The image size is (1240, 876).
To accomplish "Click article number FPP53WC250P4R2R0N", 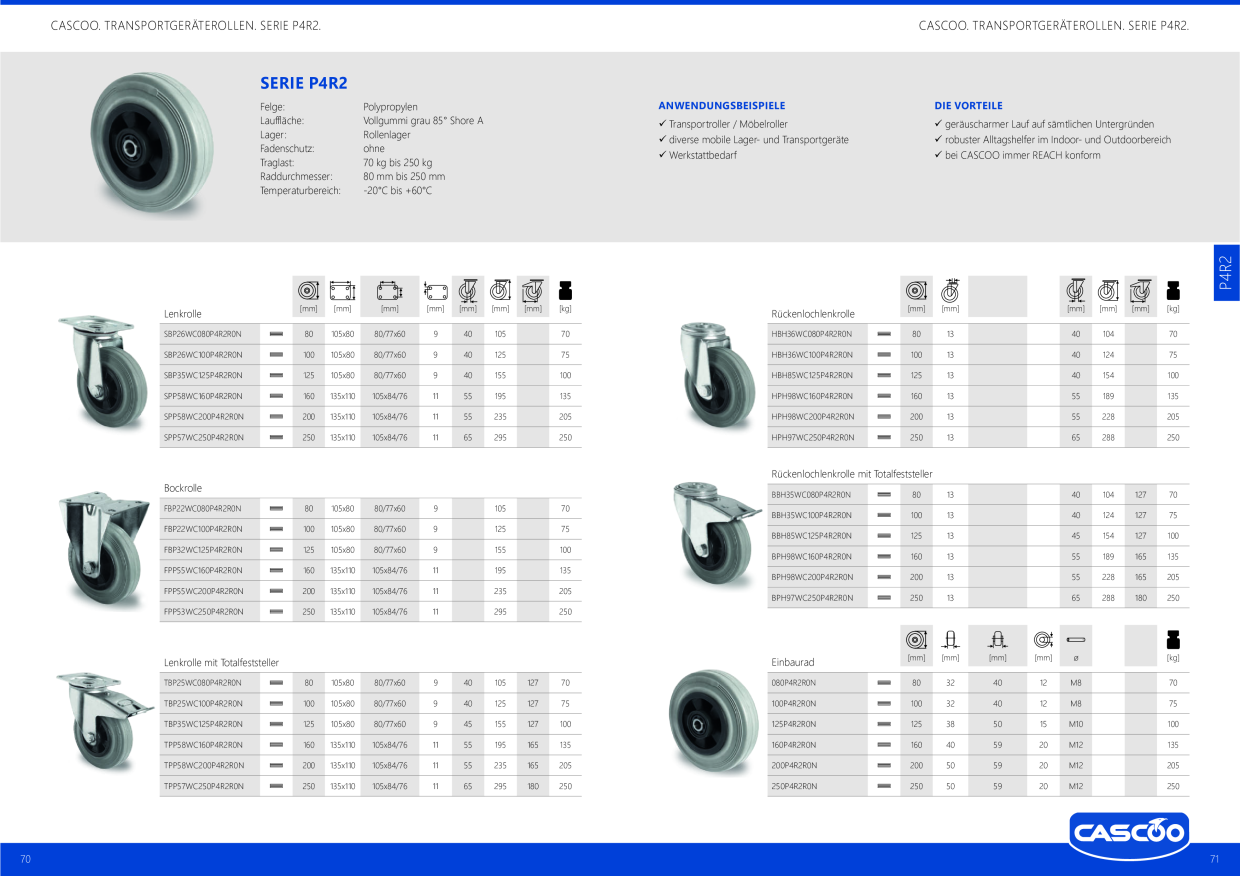I will pos(203,611).
